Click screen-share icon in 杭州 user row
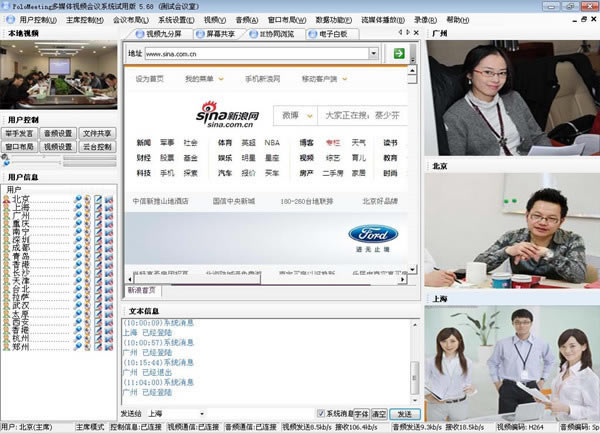This screenshot has height=434, width=600. 109,338
